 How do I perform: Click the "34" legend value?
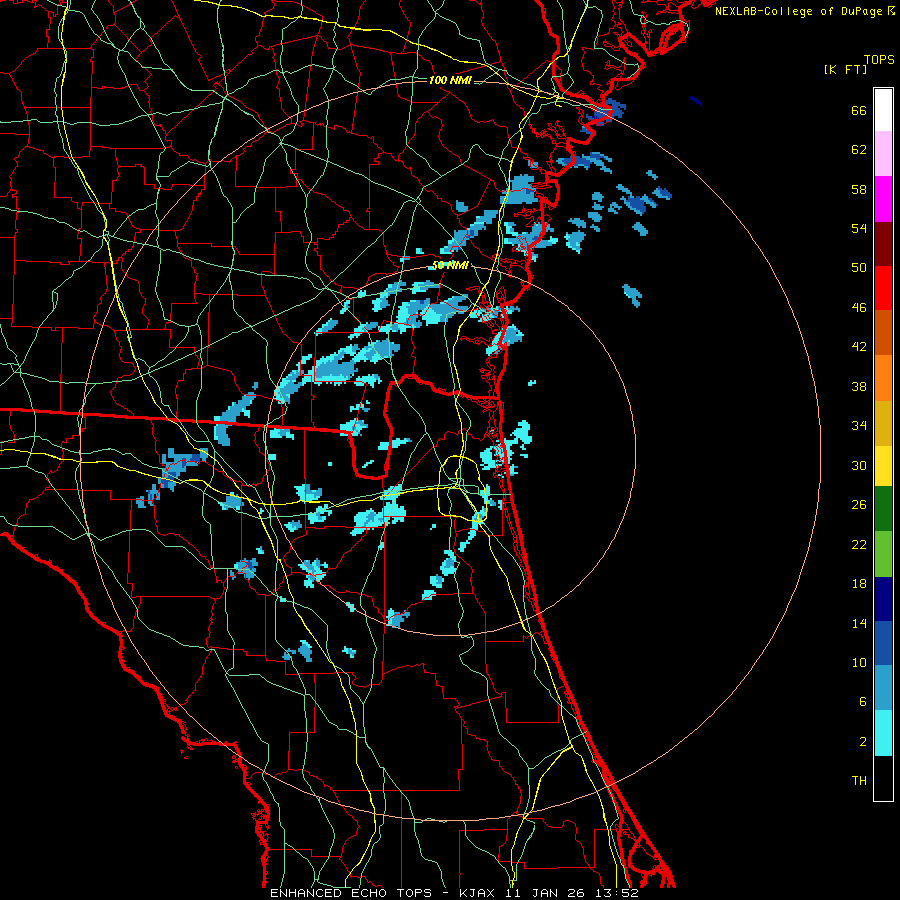(x=859, y=426)
